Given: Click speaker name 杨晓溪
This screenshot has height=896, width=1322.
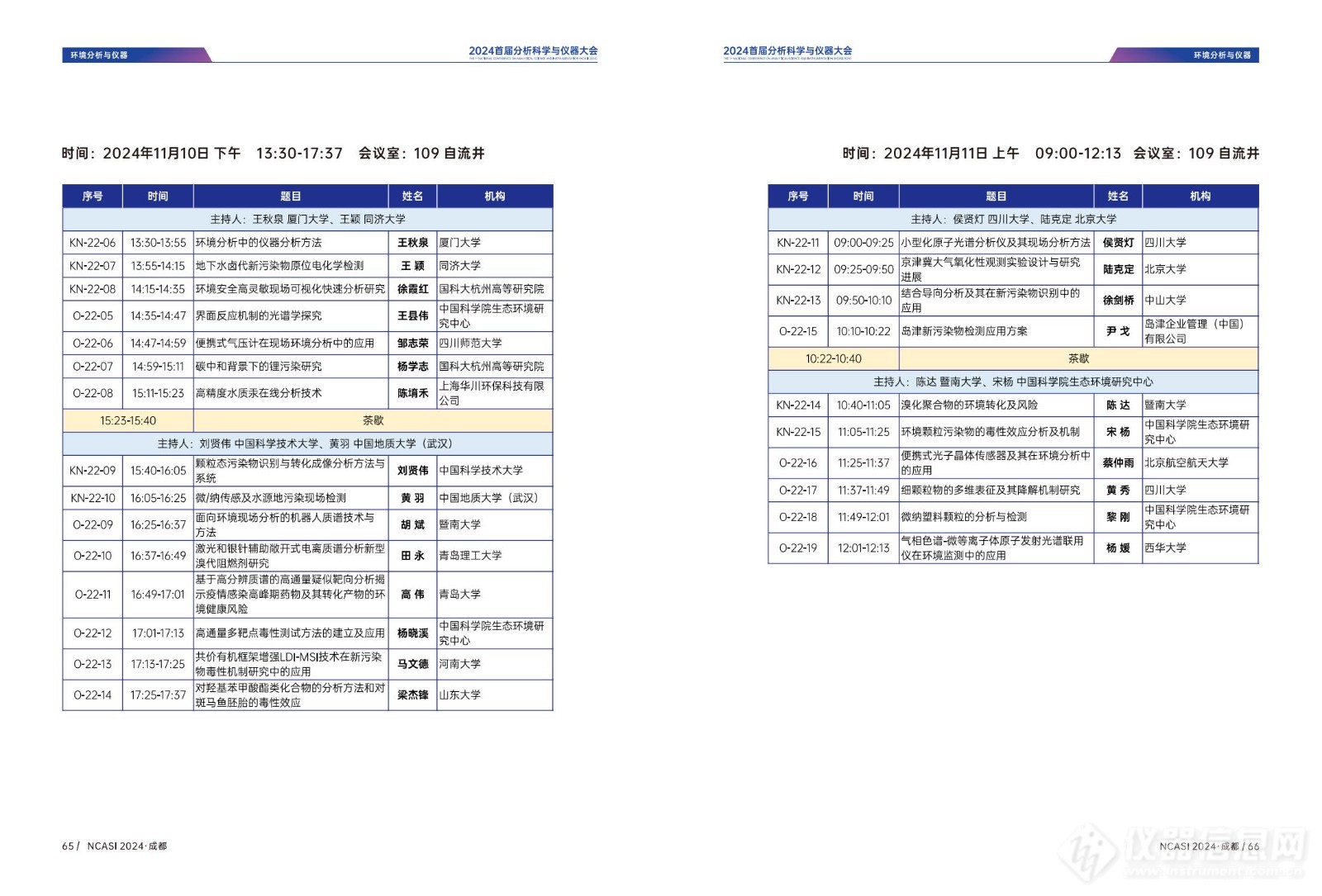Looking at the screenshot, I should pos(412,633).
